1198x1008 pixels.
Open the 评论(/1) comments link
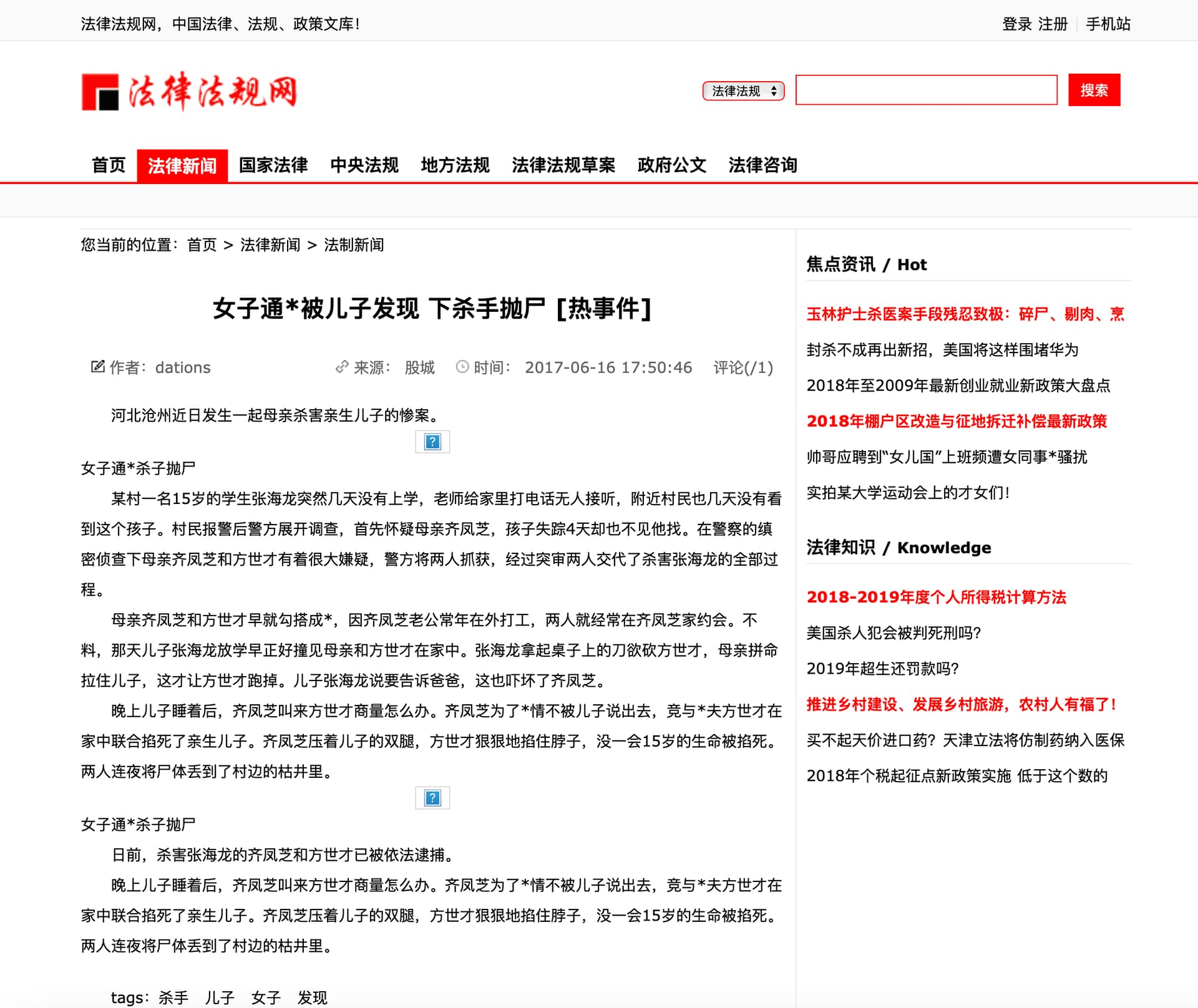coord(743,367)
